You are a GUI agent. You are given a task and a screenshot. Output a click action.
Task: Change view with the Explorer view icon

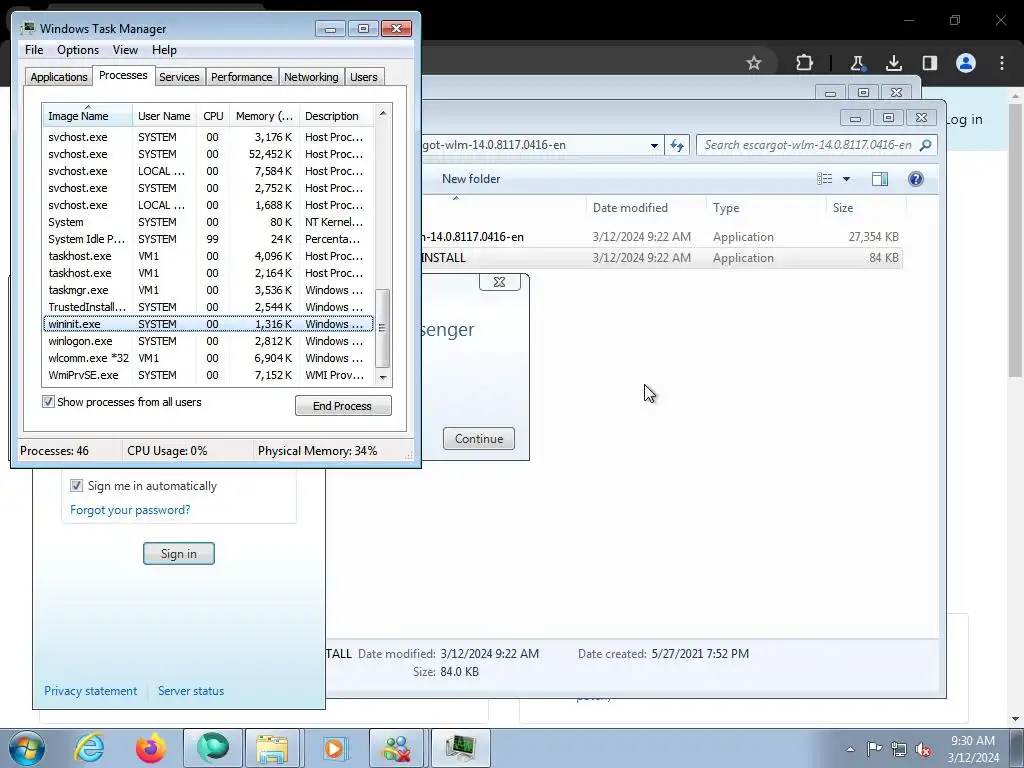825,179
